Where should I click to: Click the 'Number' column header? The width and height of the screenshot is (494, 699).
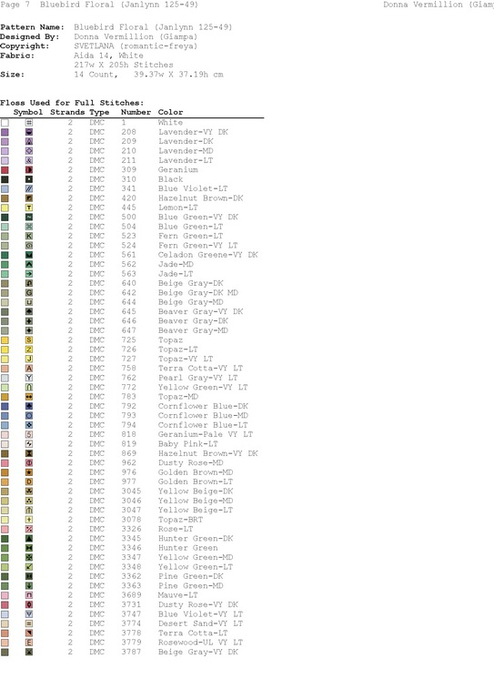(136, 112)
